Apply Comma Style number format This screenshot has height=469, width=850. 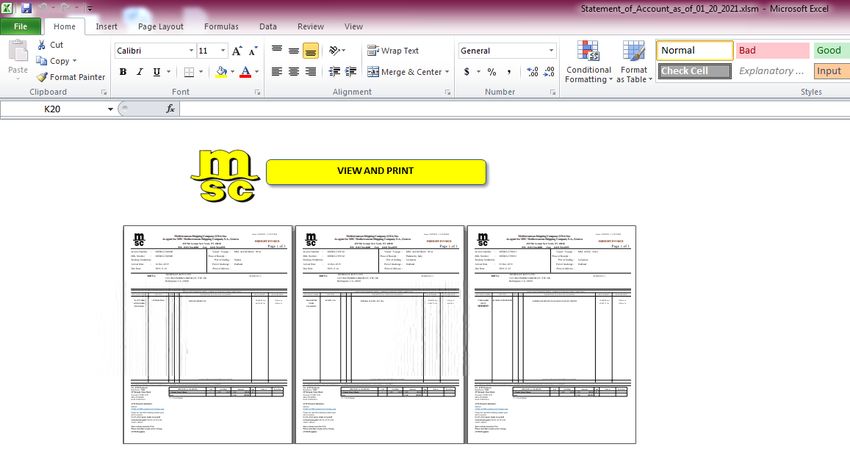508,72
